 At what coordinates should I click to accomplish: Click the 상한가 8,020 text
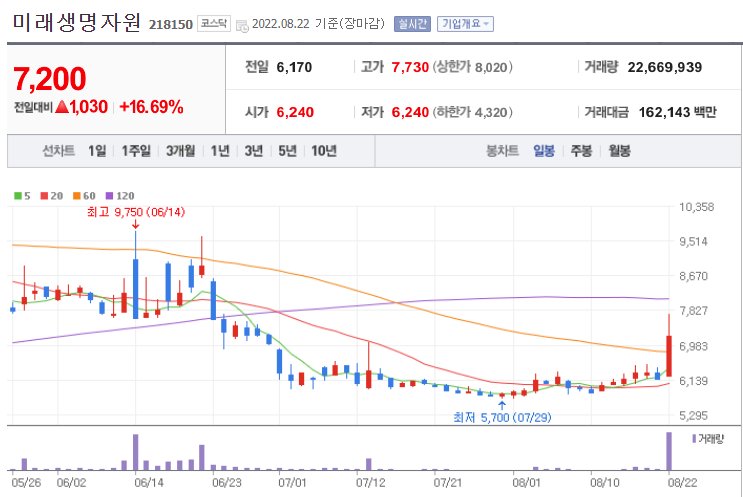(x=472, y=67)
